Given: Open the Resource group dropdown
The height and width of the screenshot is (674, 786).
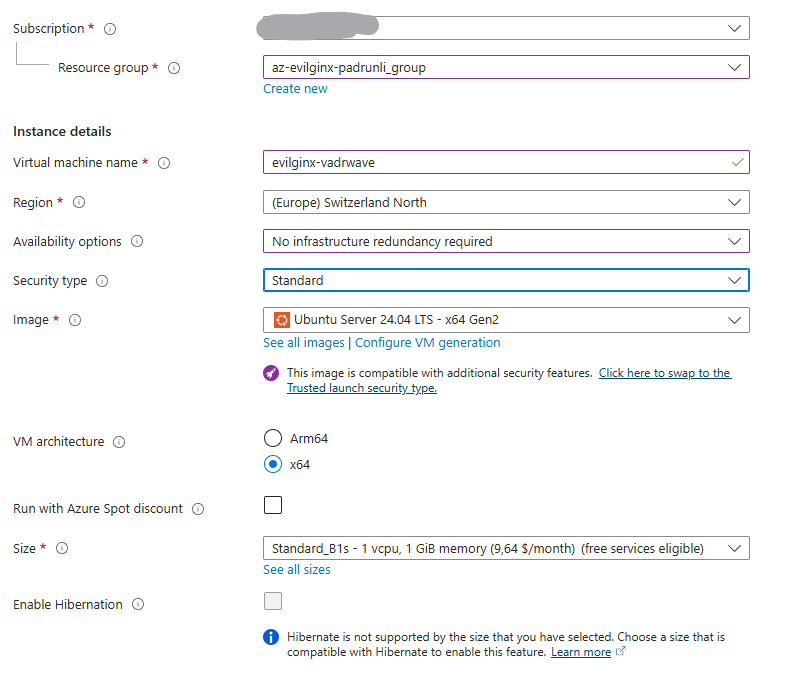Looking at the screenshot, I should (506, 67).
